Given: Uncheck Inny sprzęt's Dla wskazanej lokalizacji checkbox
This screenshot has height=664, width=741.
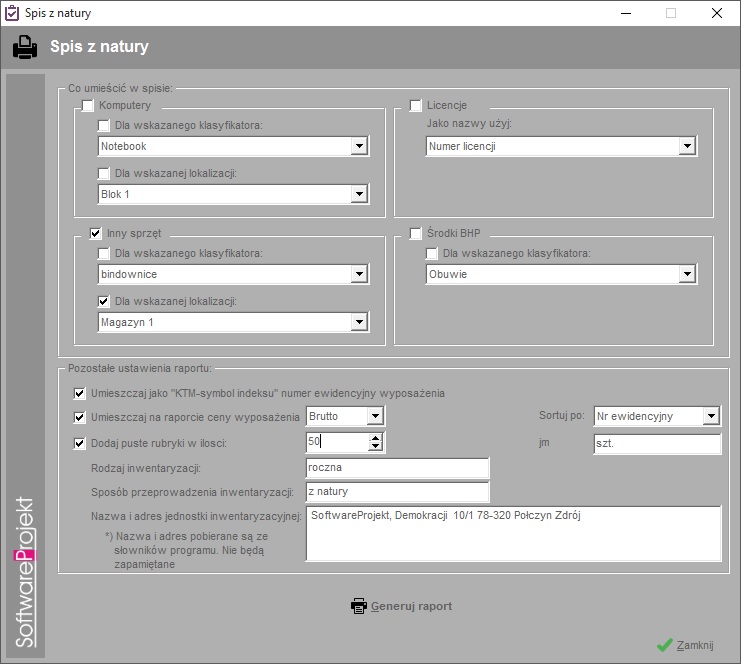Looking at the screenshot, I should tap(103, 302).
